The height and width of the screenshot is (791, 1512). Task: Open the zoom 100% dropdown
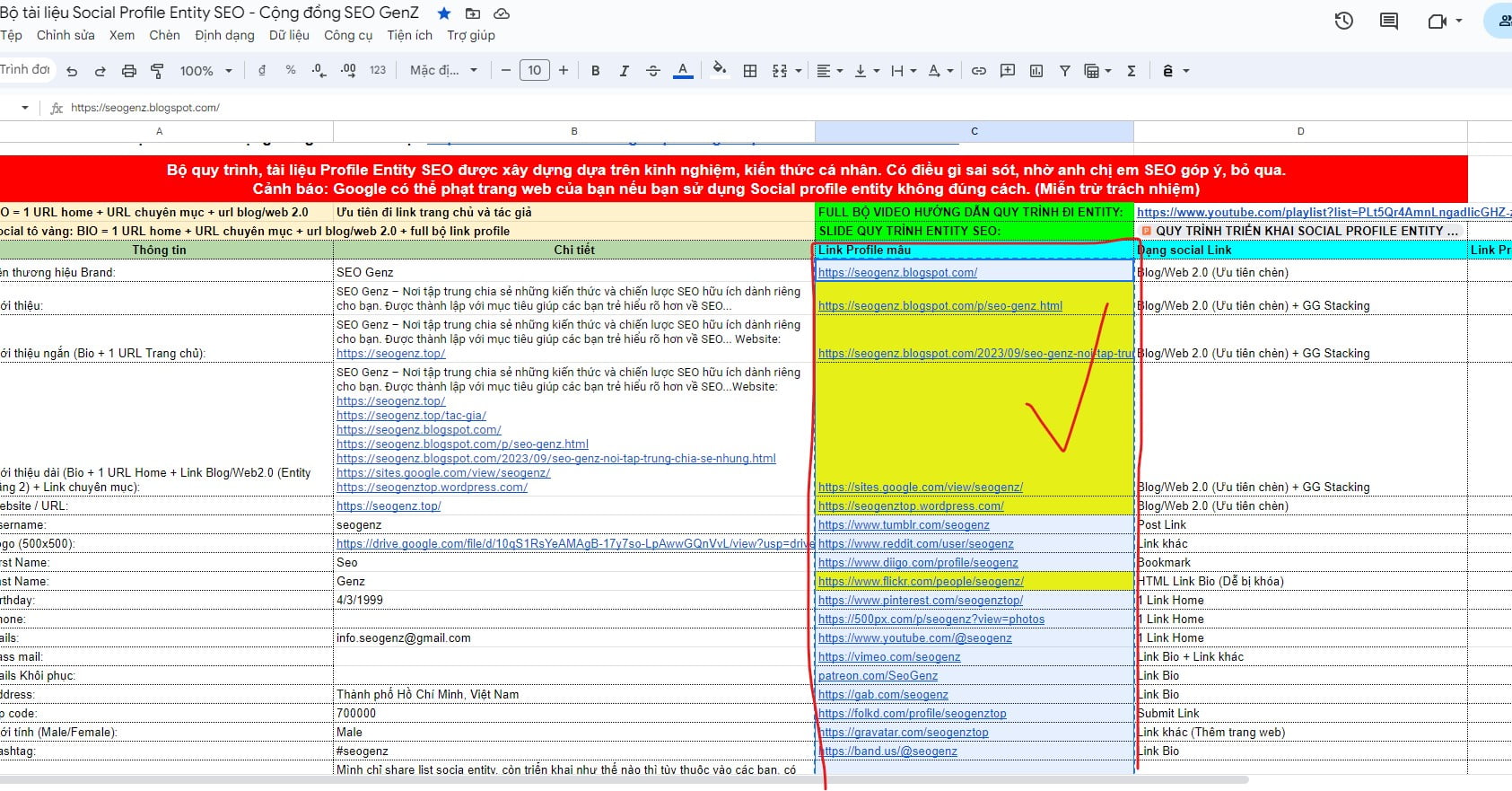[x=206, y=71]
